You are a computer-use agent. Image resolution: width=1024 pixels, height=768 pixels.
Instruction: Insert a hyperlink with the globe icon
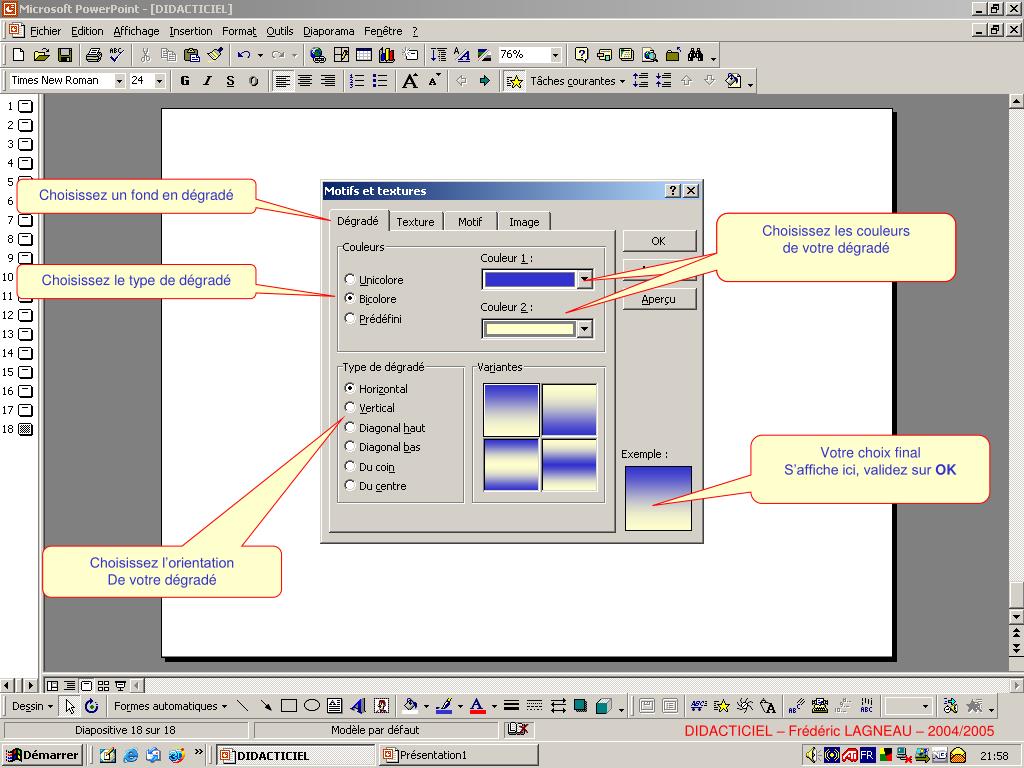[318, 55]
